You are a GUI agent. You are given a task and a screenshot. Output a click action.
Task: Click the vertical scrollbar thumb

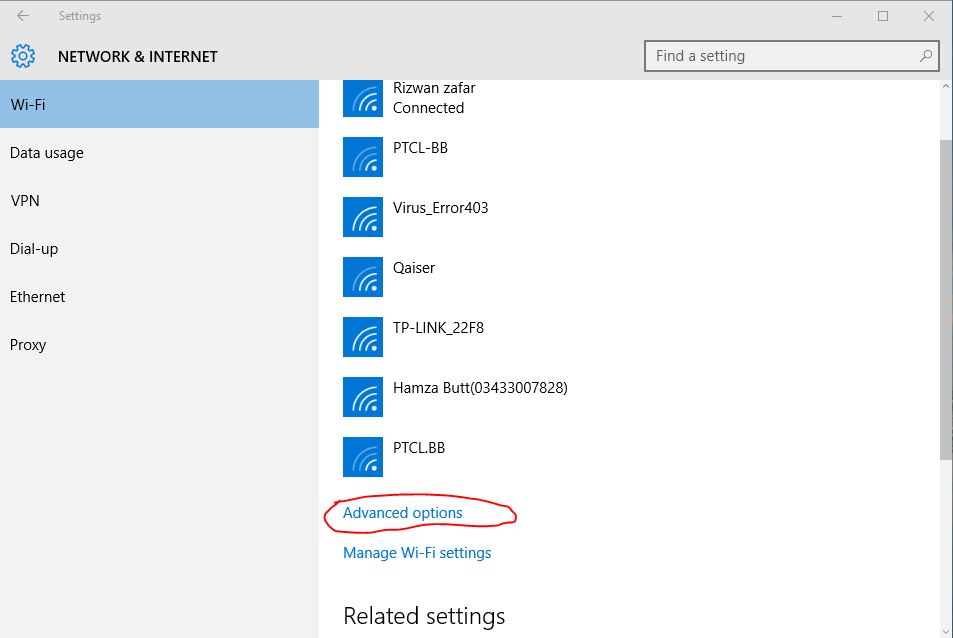[x=946, y=300]
